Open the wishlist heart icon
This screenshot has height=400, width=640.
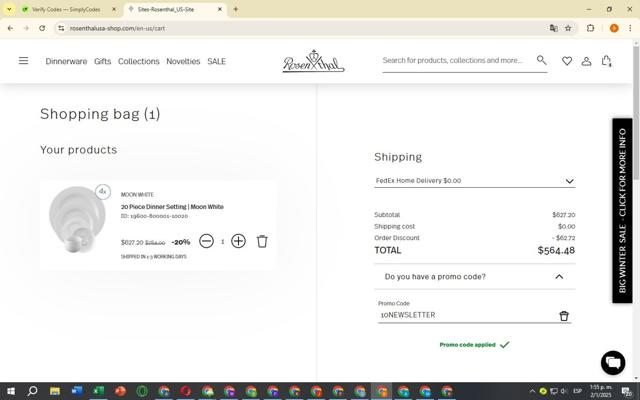tap(567, 61)
